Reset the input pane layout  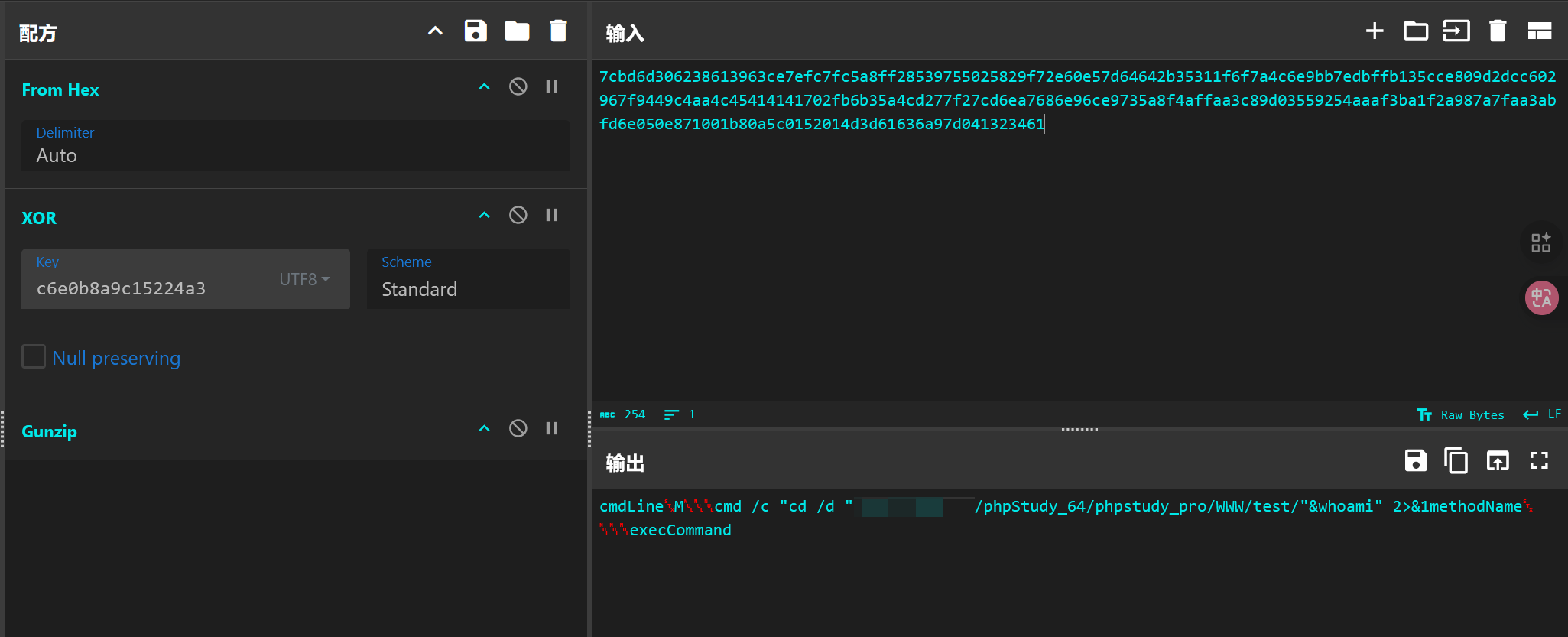pyautogui.click(x=1539, y=31)
